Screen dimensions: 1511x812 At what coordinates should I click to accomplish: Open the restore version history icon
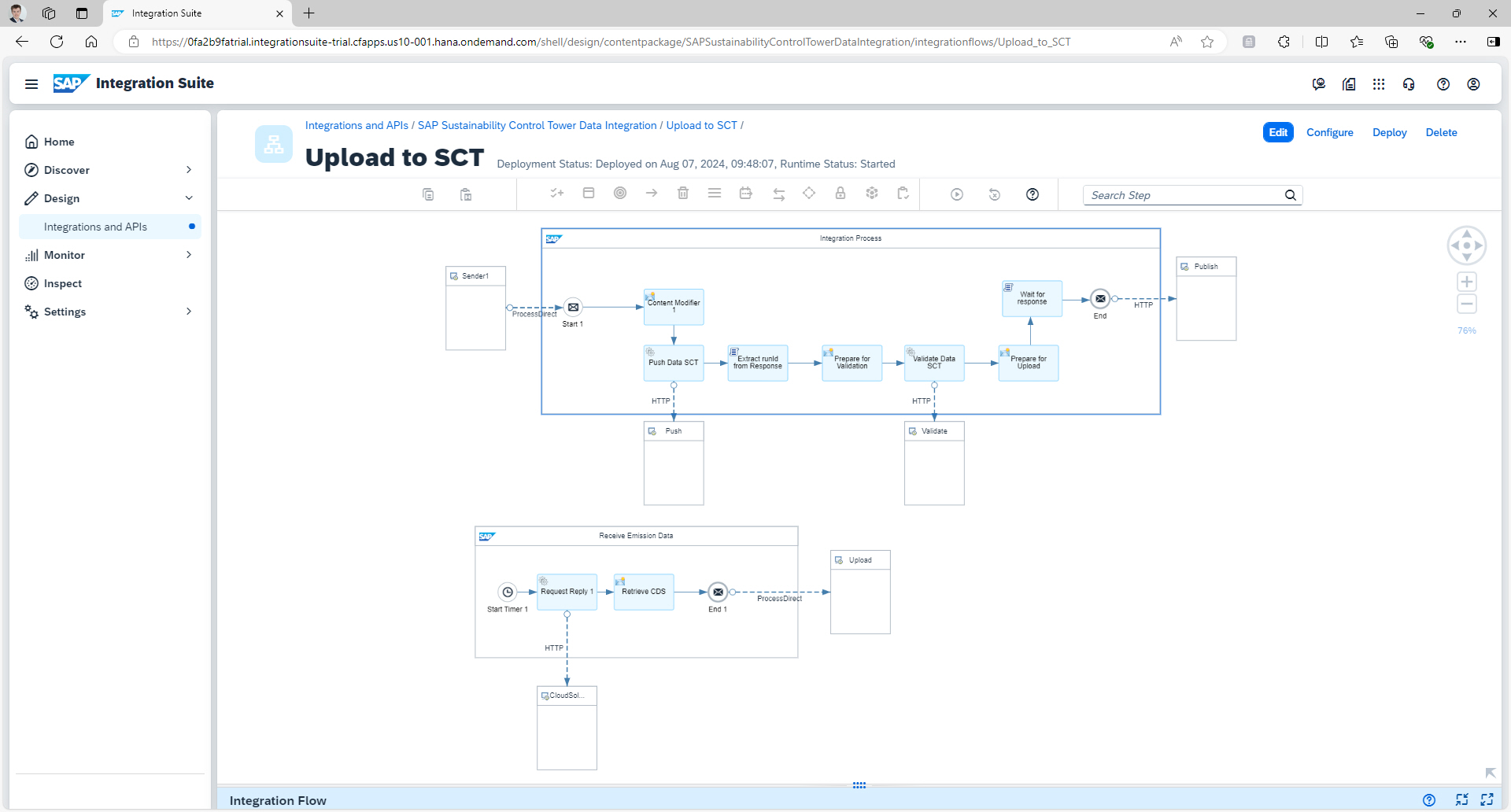(994, 194)
